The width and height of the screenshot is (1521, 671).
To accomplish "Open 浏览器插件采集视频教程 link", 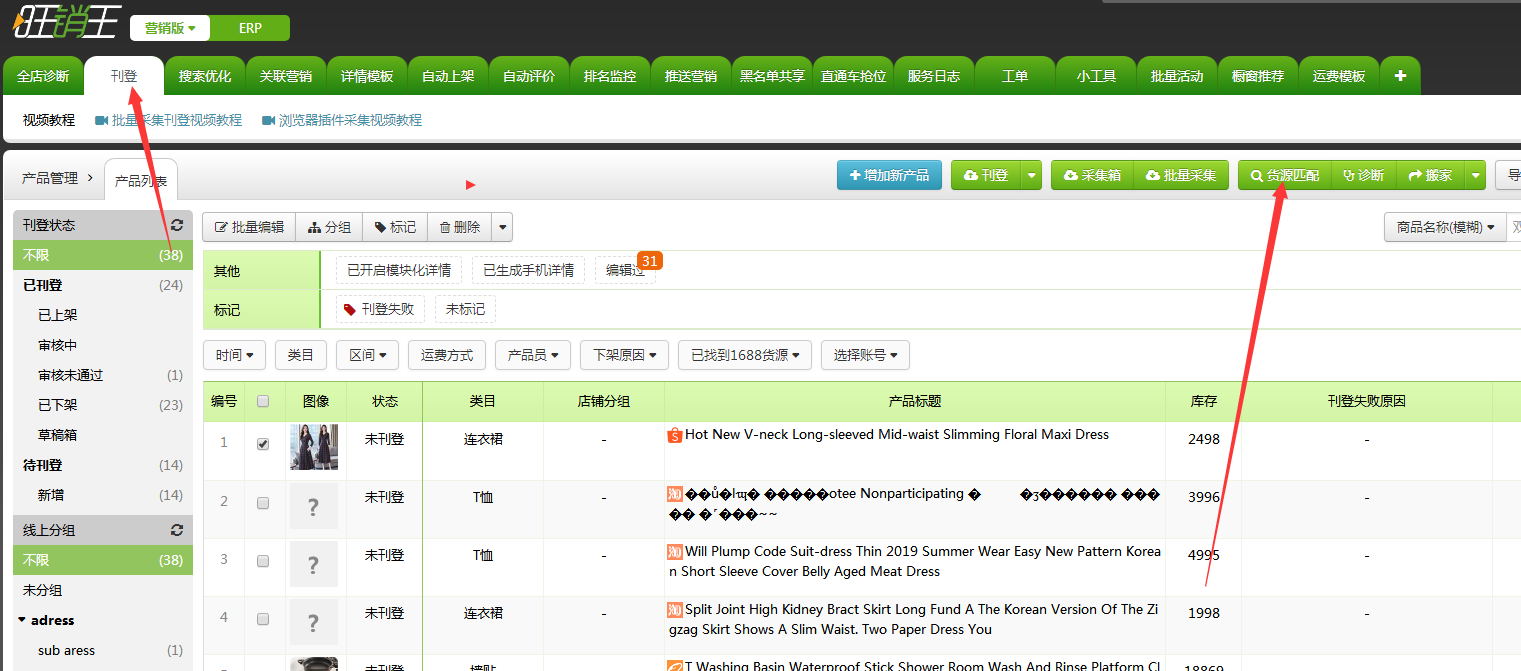I will click(x=342, y=120).
